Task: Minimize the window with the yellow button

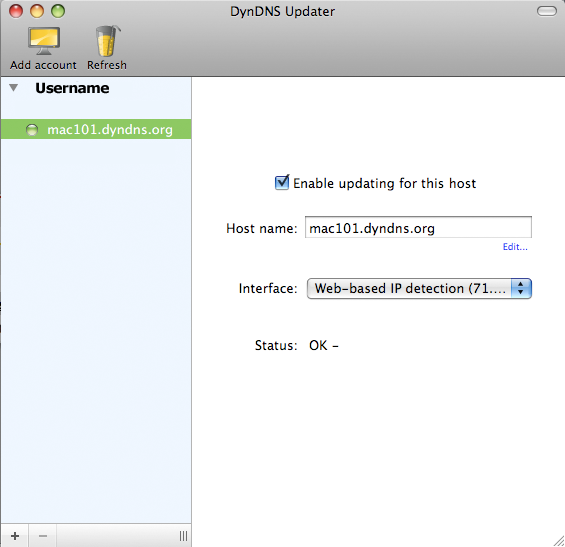Action: tap(37, 11)
